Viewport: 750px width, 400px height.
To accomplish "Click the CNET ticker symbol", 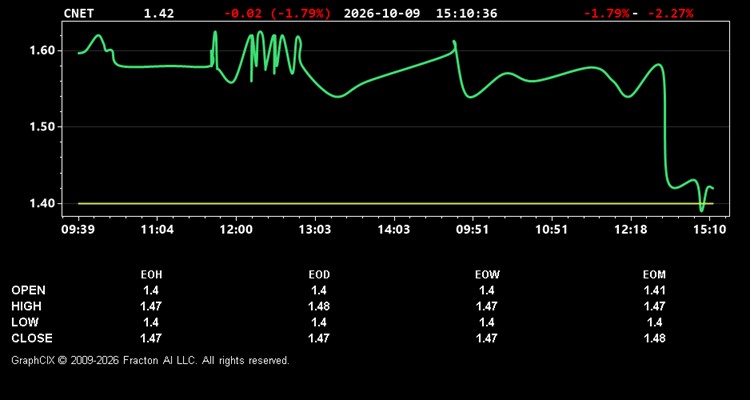I will click(78, 13).
